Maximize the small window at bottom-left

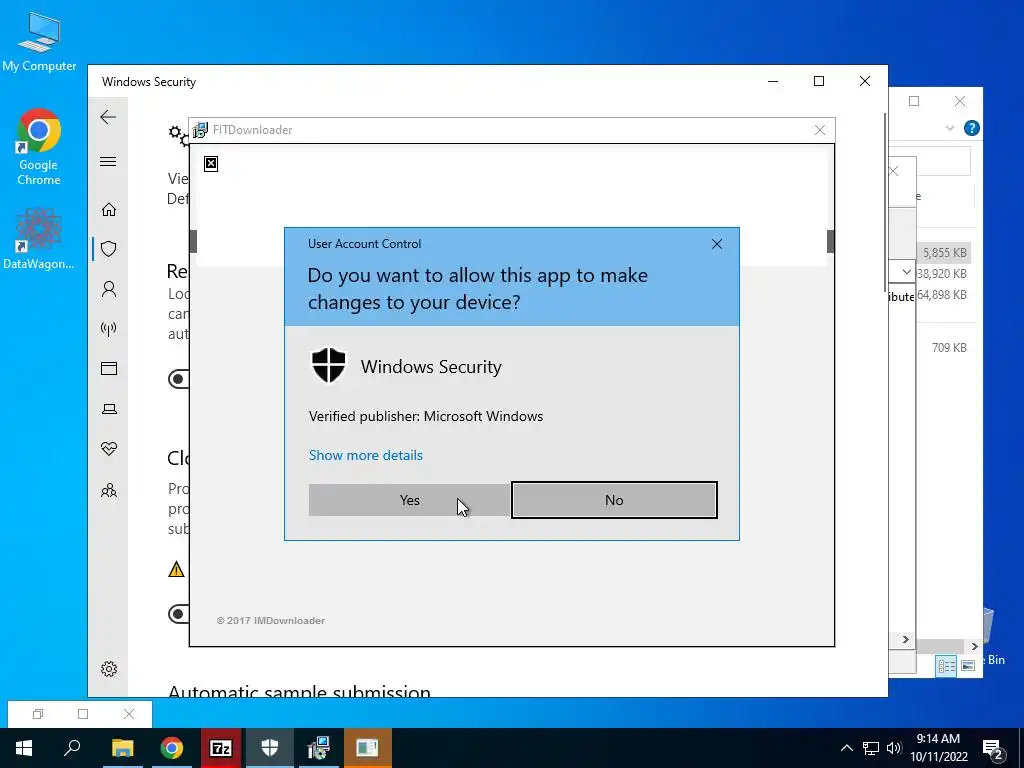83,714
